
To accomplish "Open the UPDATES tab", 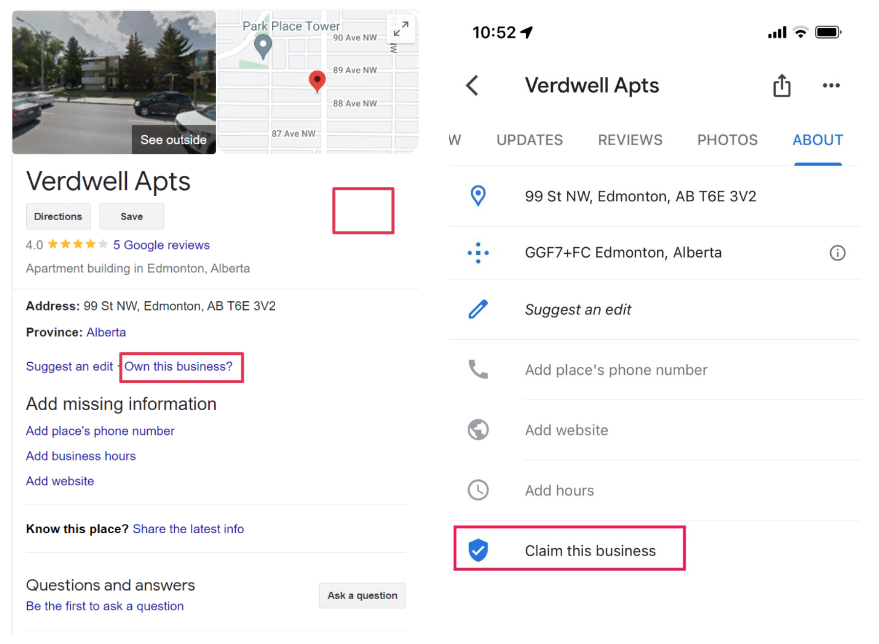I will pyautogui.click(x=529, y=140).
